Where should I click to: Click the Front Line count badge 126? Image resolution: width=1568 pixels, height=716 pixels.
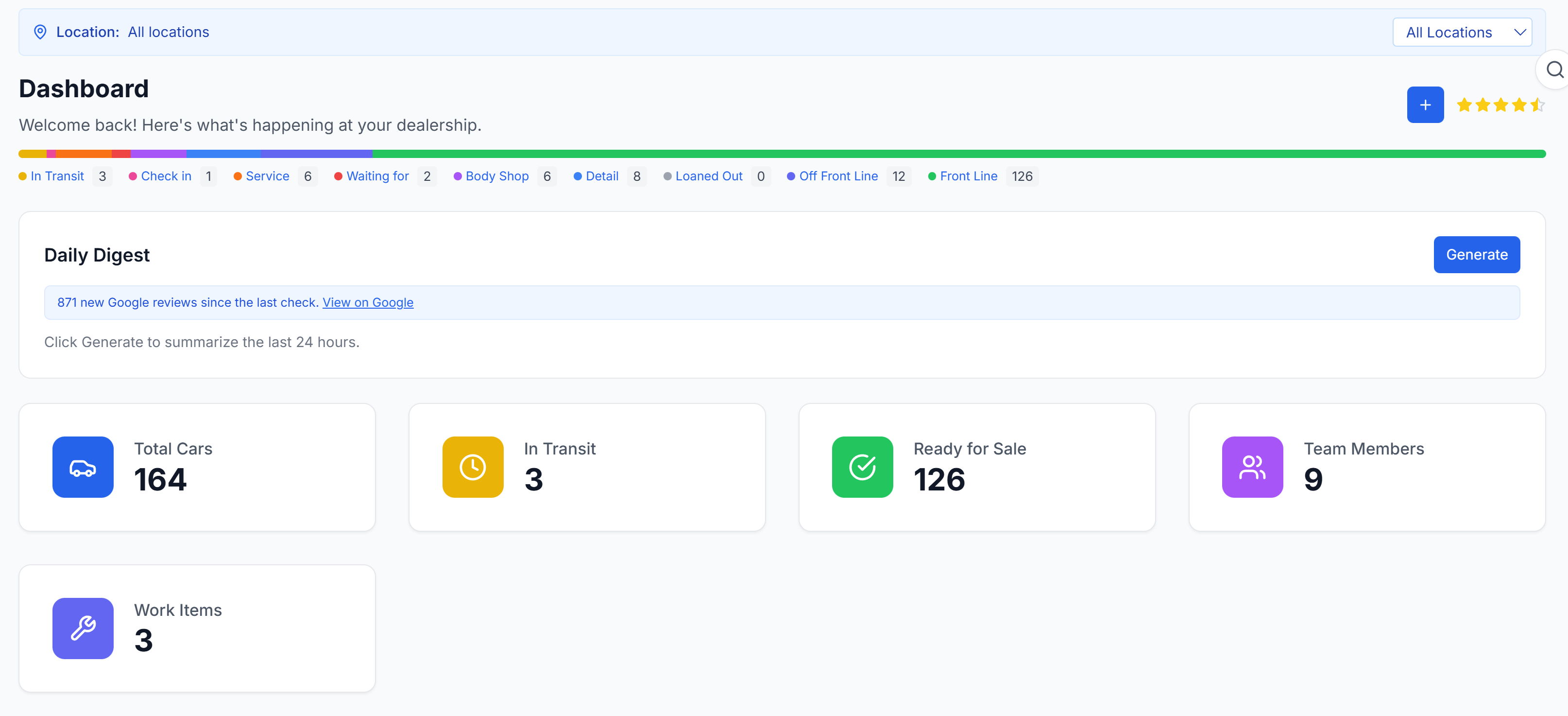(x=1022, y=176)
